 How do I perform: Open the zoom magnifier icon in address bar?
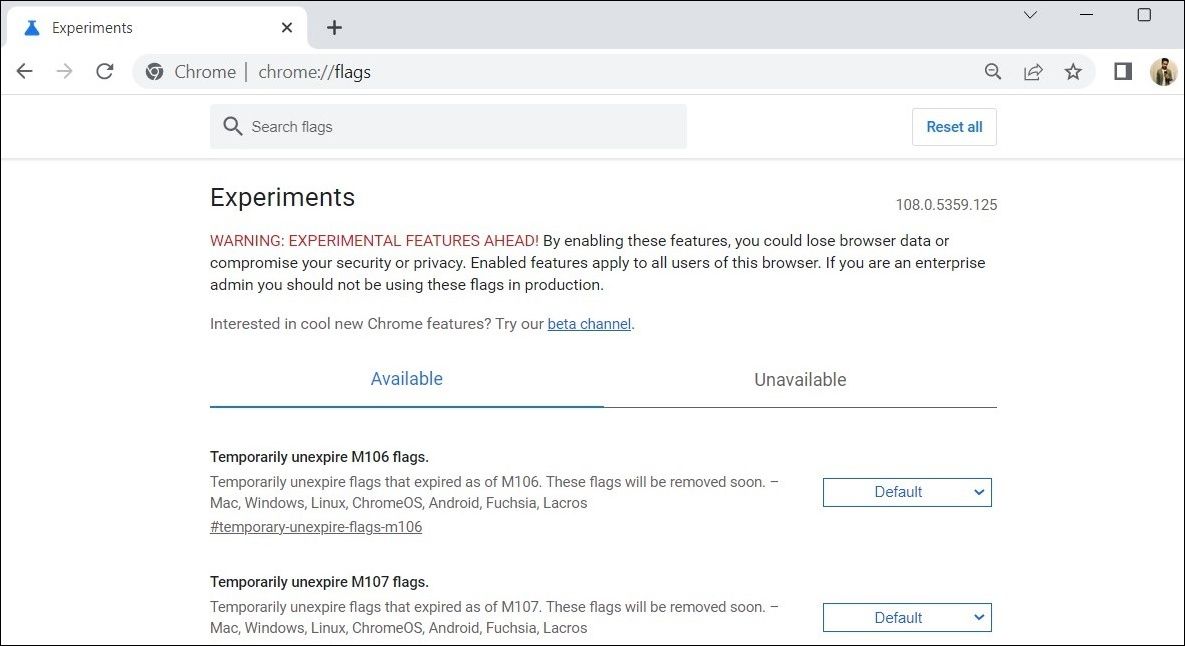993,72
